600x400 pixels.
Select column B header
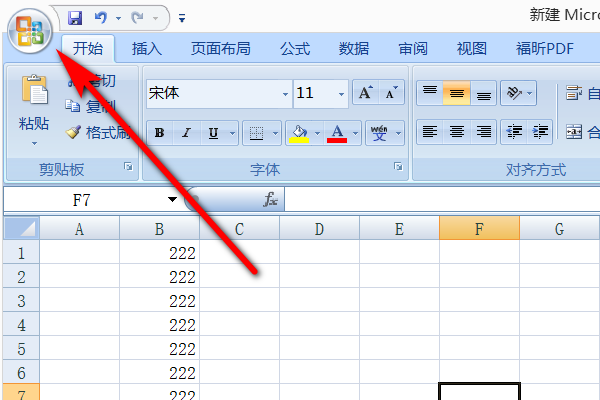[159, 229]
